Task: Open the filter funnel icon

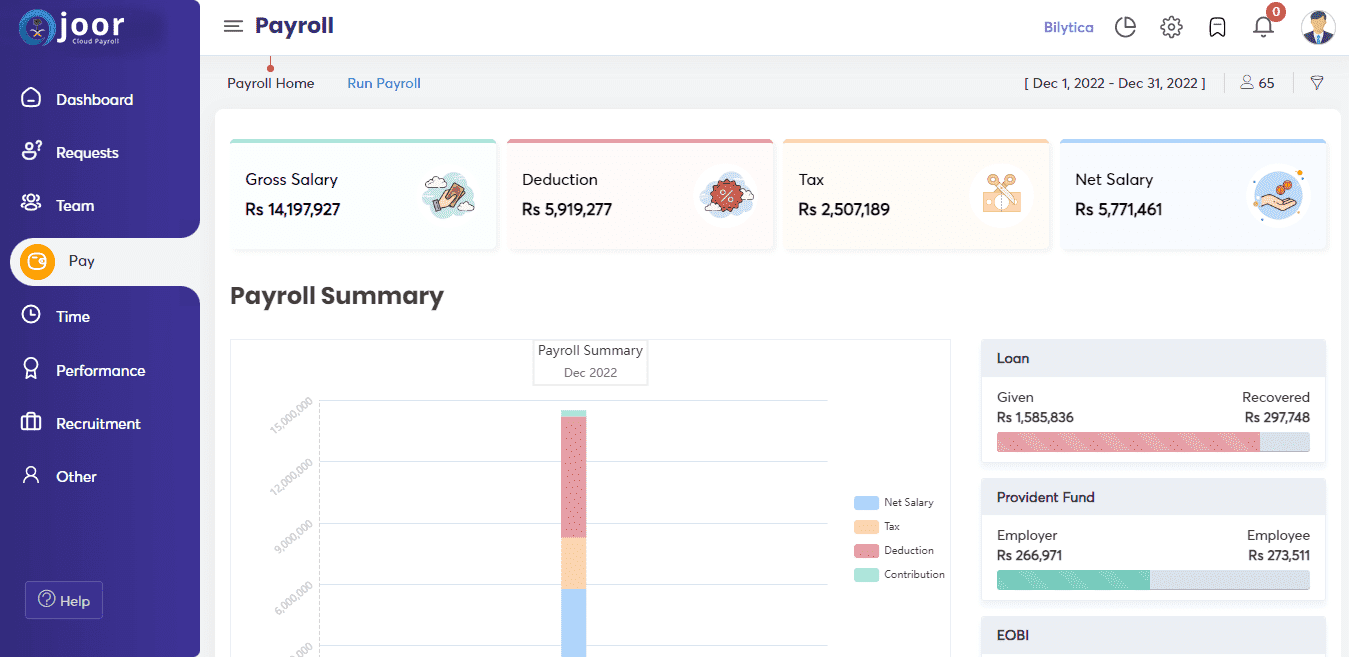Action: (1317, 83)
